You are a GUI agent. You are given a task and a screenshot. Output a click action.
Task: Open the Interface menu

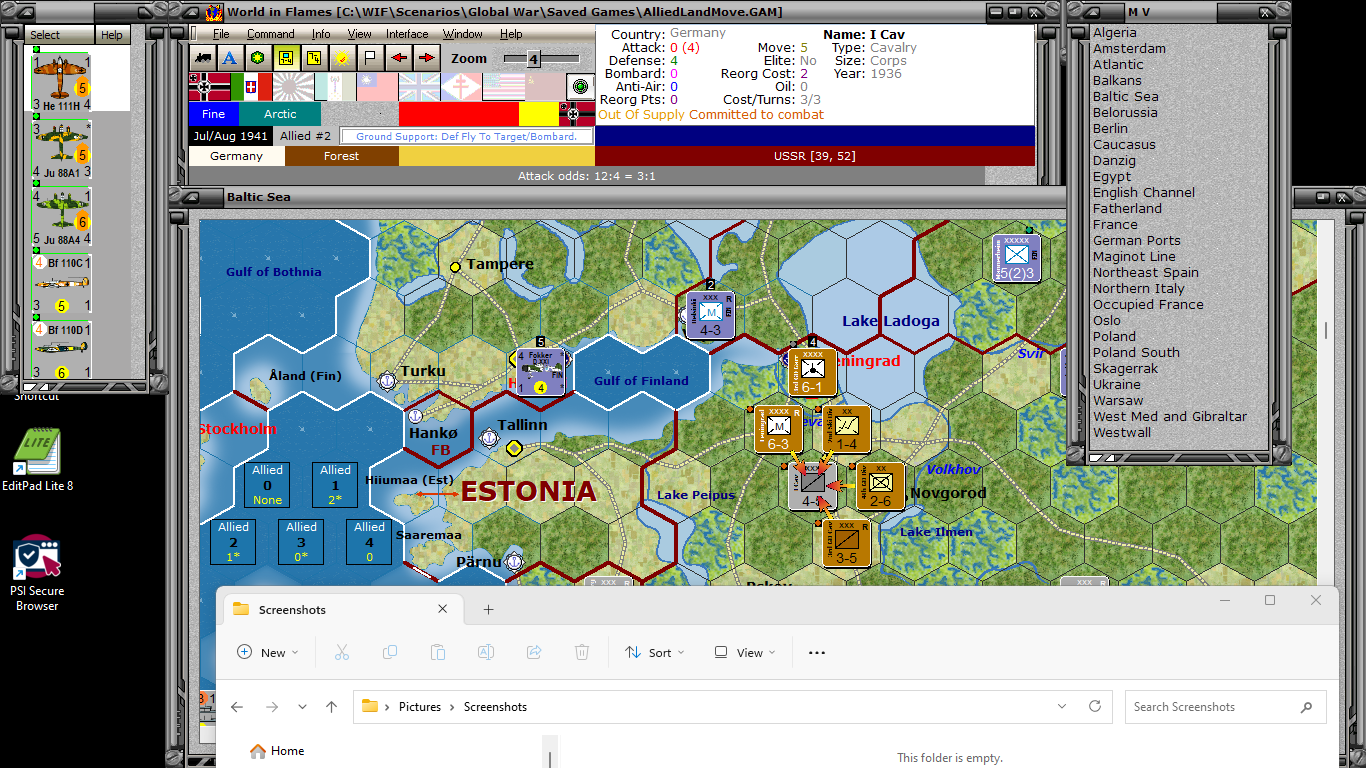407,34
